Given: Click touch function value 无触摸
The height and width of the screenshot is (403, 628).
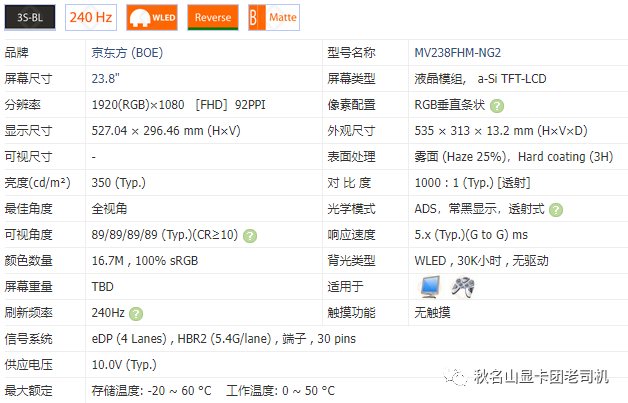Looking at the screenshot, I should click(432, 312).
